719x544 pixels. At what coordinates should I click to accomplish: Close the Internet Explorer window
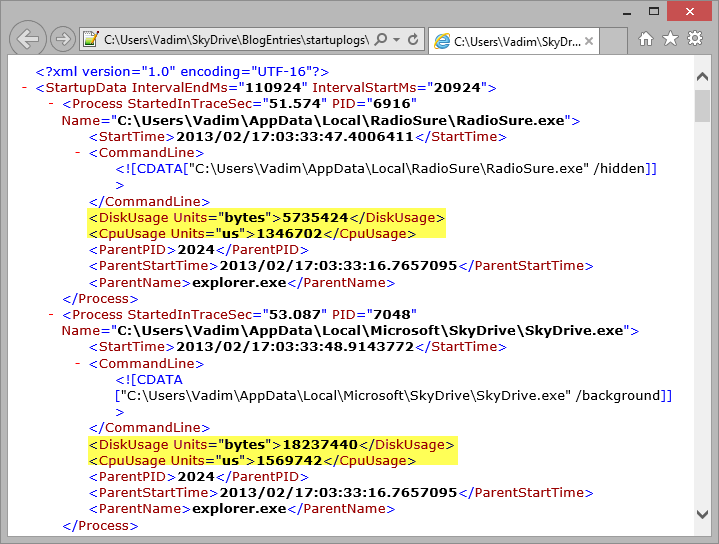point(689,11)
